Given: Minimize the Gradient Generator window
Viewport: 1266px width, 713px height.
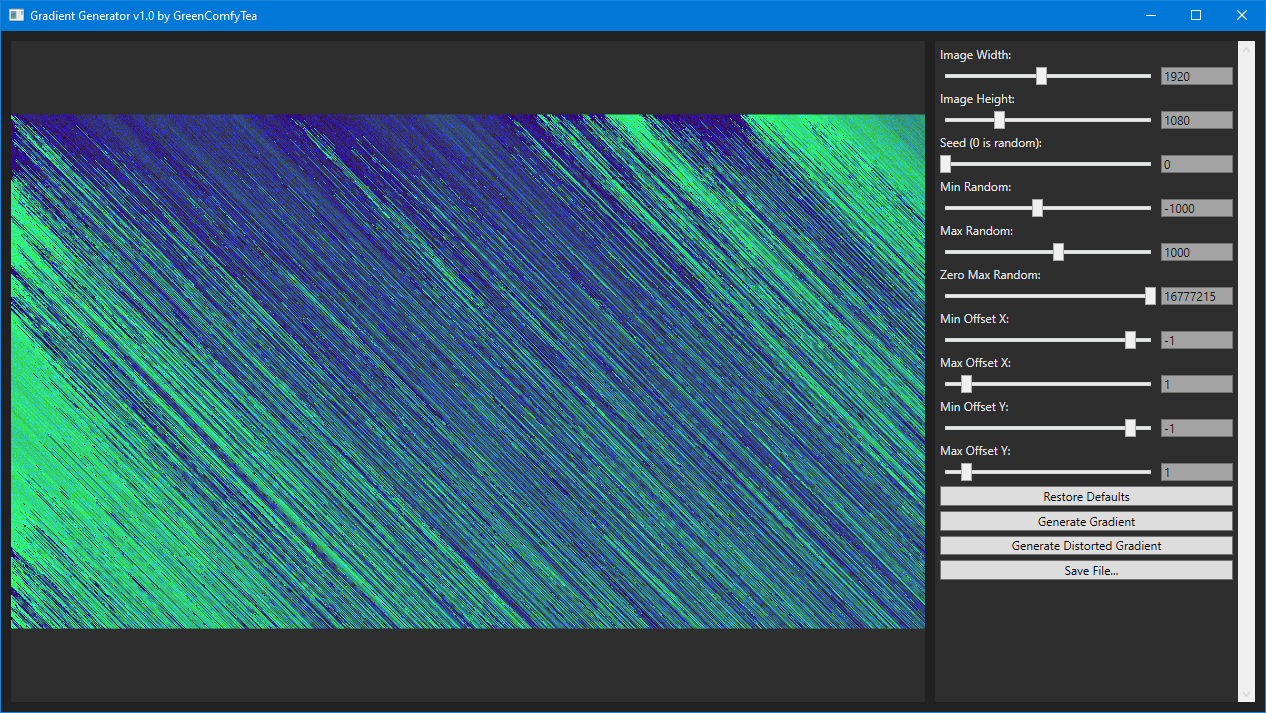Looking at the screenshot, I should point(1150,15).
